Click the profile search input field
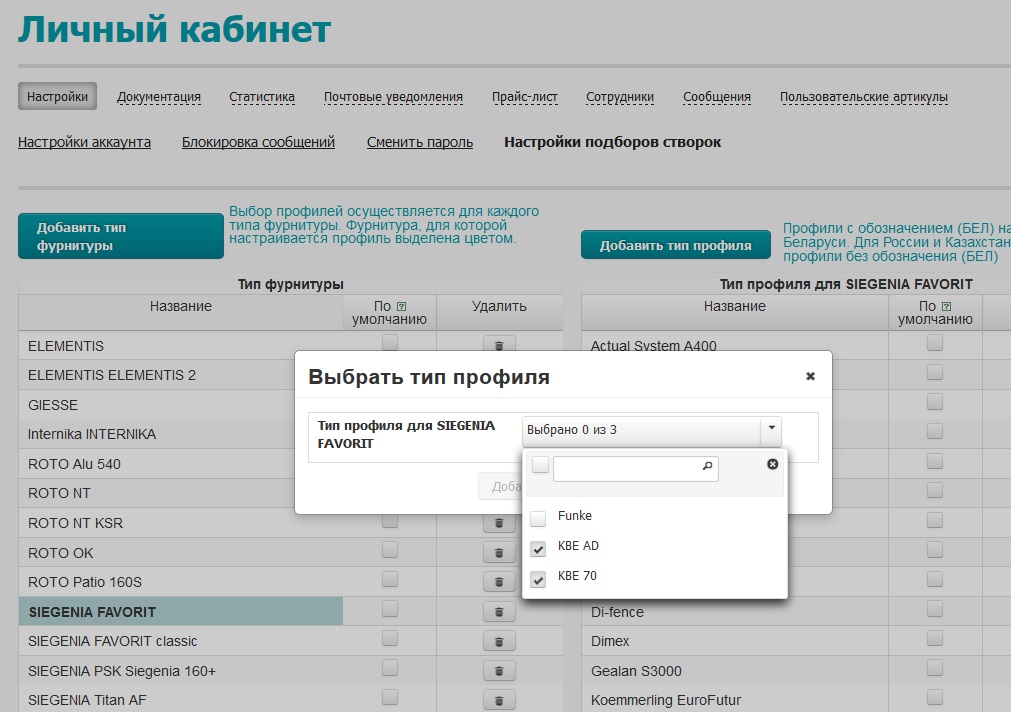The height and width of the screenshot is (712, 1011). (626, 467)
